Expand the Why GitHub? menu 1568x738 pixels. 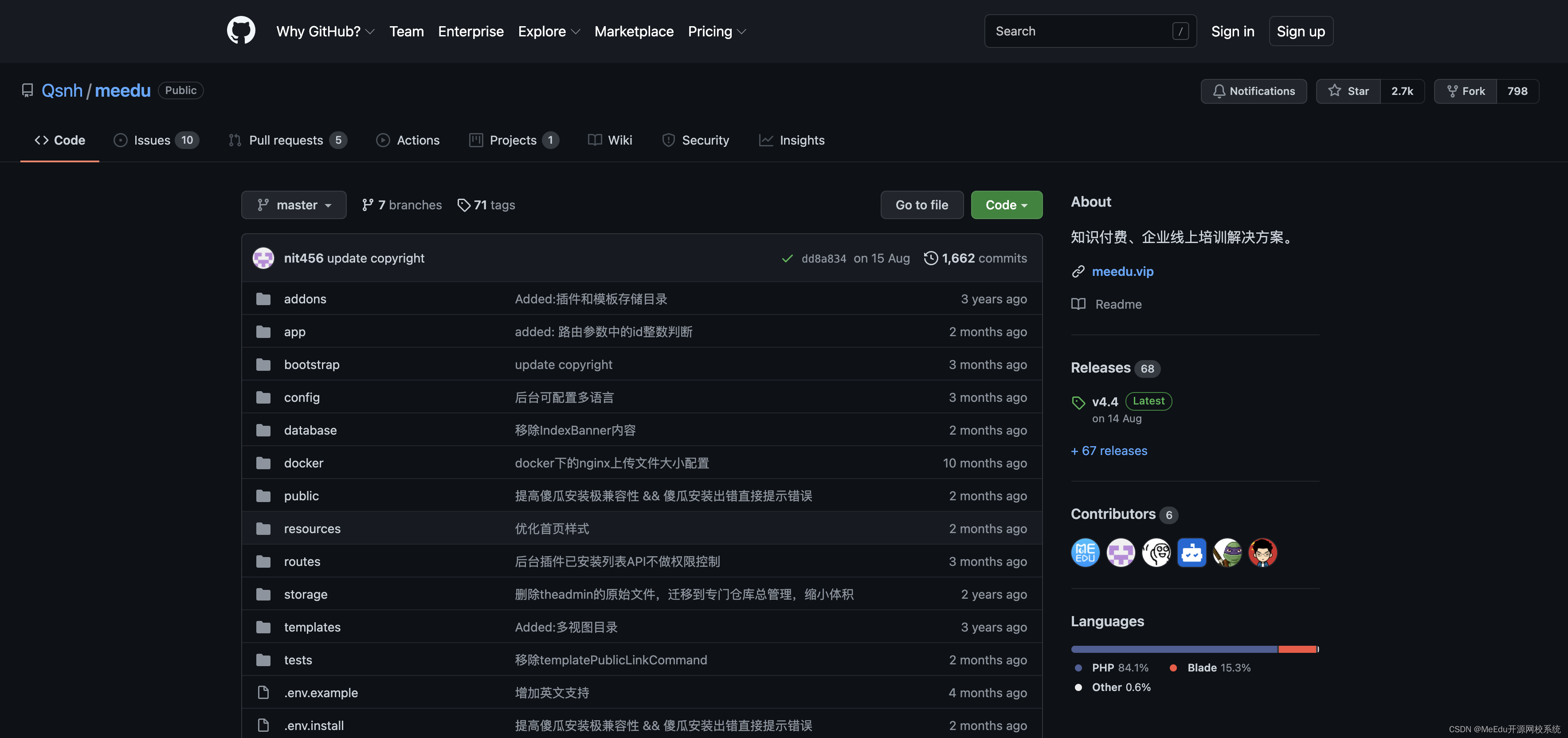pos(325,31)
